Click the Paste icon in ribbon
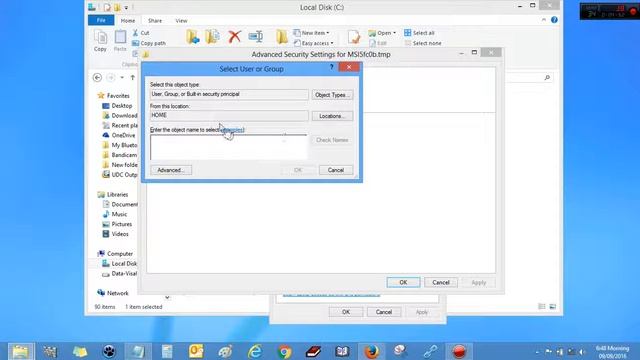Screen dimensions: 640x360 point(120,40)
